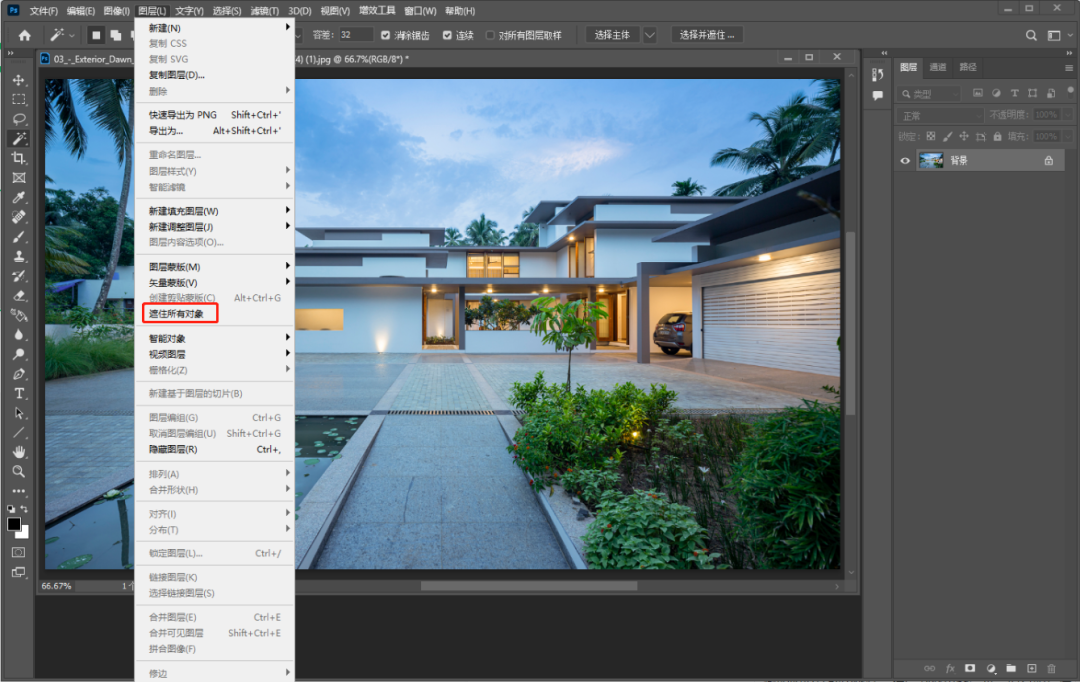
Task: Select the Clone Stamp tool
Action: coord(19,256)
